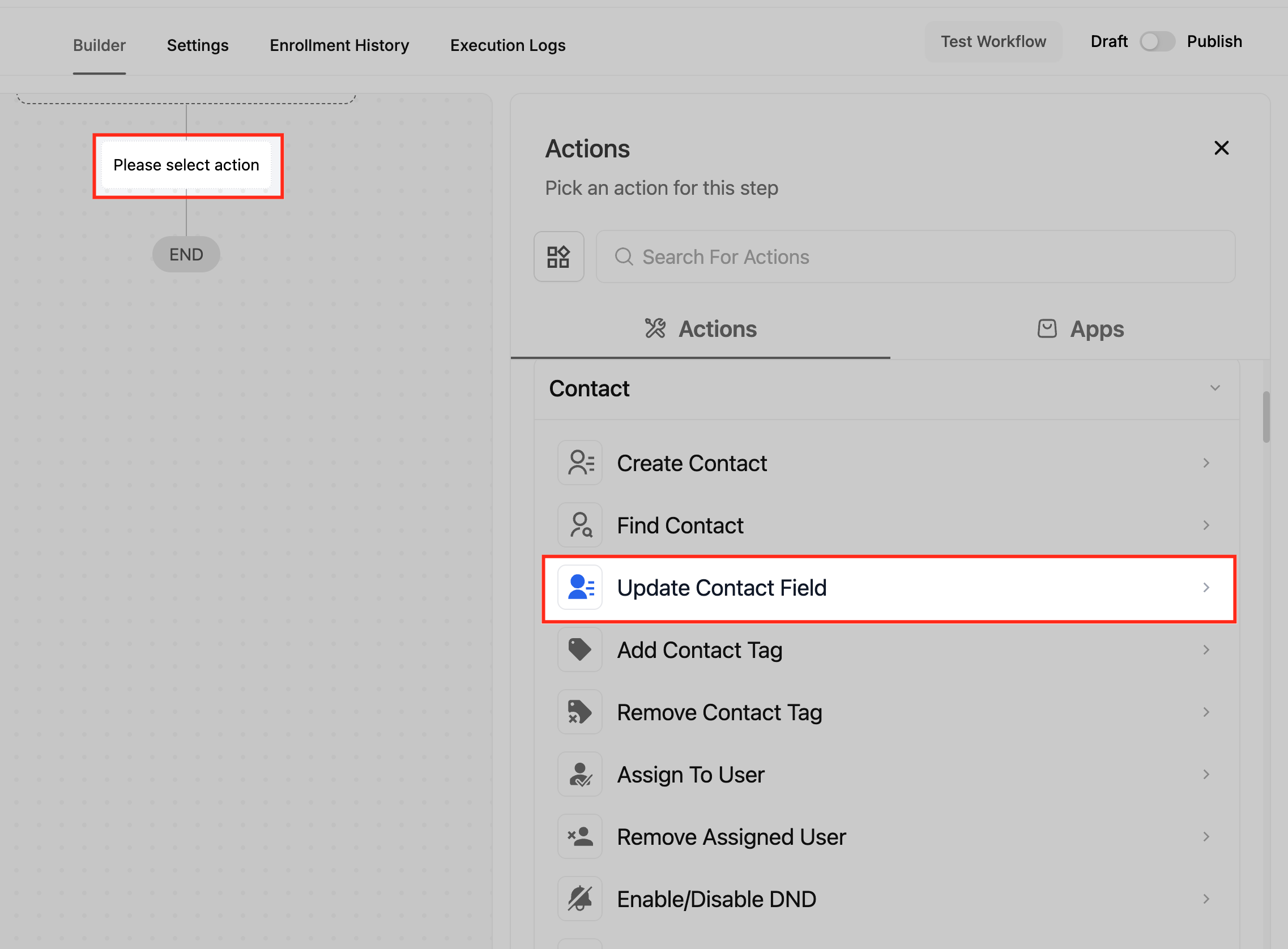Screen dimensions: 1288x949
Task: Open the Execution Logs tab
Action: coord(507,45)
